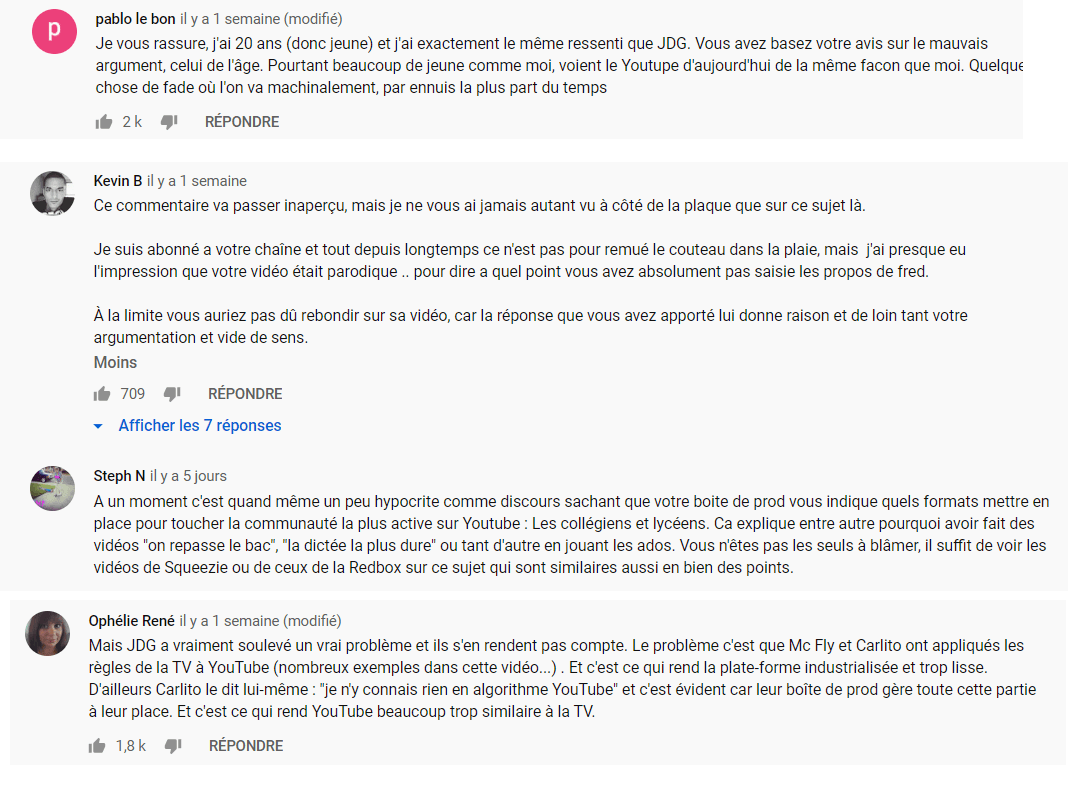Open Steph N's channel name
The width and height of the screenshot is (1072, 802).
pos(119,476)
